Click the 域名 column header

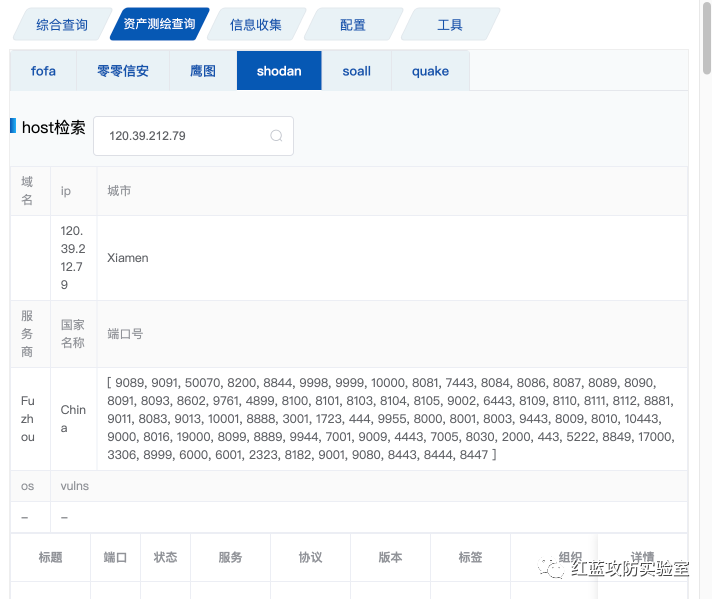coord(30,191)
